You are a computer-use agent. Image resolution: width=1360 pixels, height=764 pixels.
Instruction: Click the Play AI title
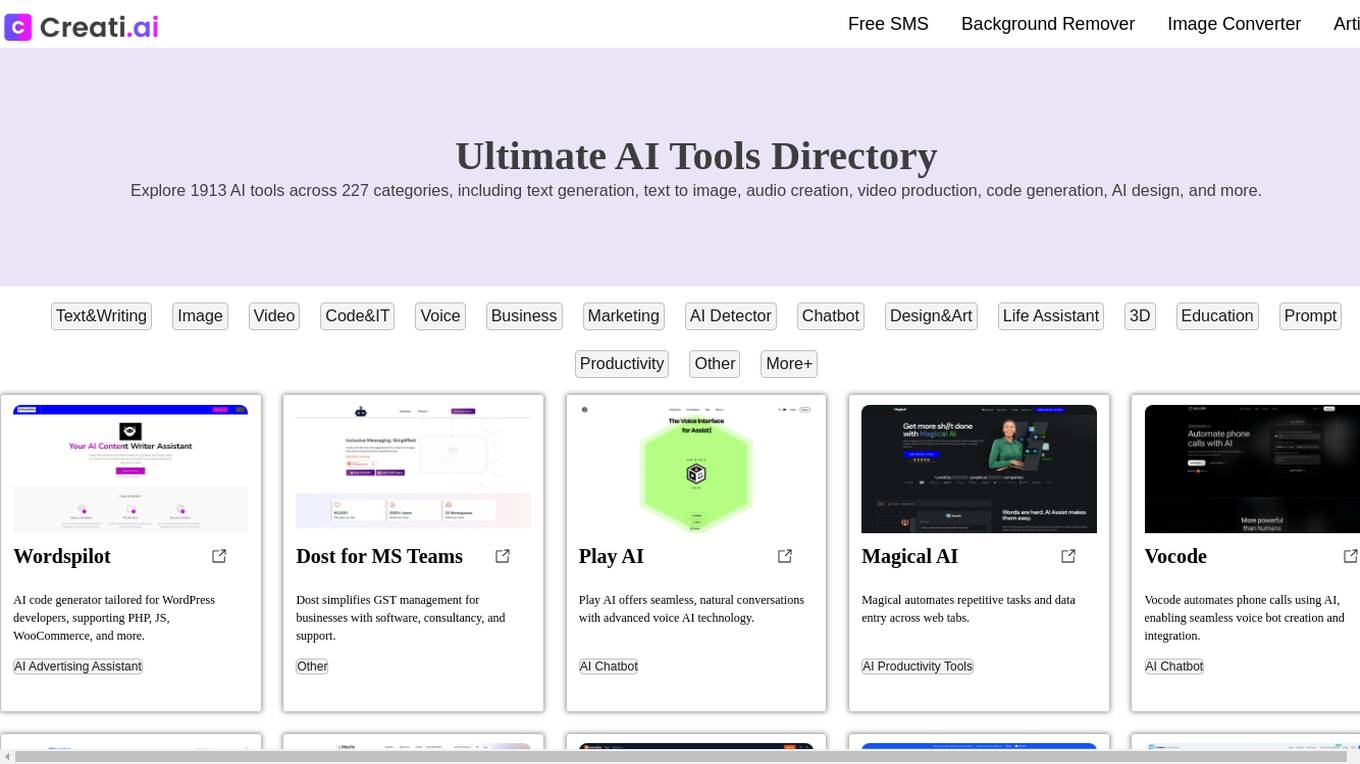(611, 557)
